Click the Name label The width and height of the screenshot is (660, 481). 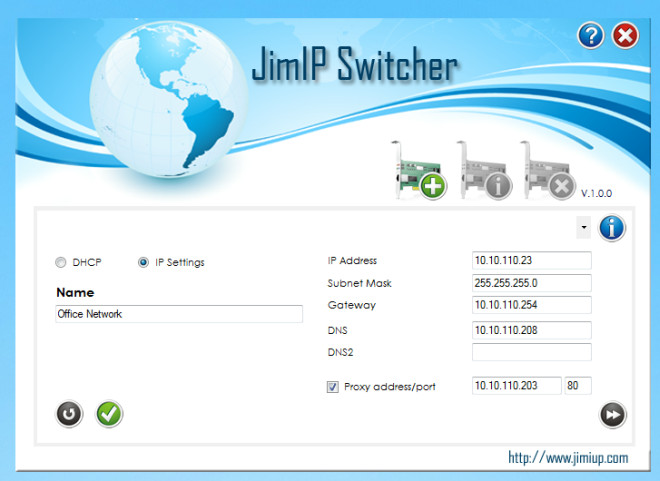pyautogui.click(x=75, y=292)
